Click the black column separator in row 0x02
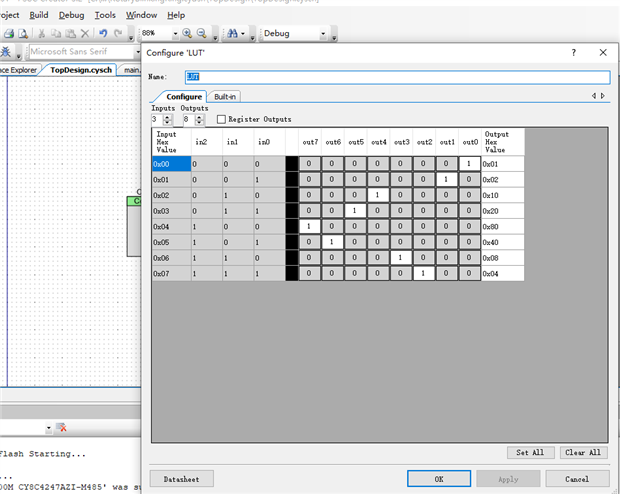Screen dimensions: 620x494 tap(291, 195)
